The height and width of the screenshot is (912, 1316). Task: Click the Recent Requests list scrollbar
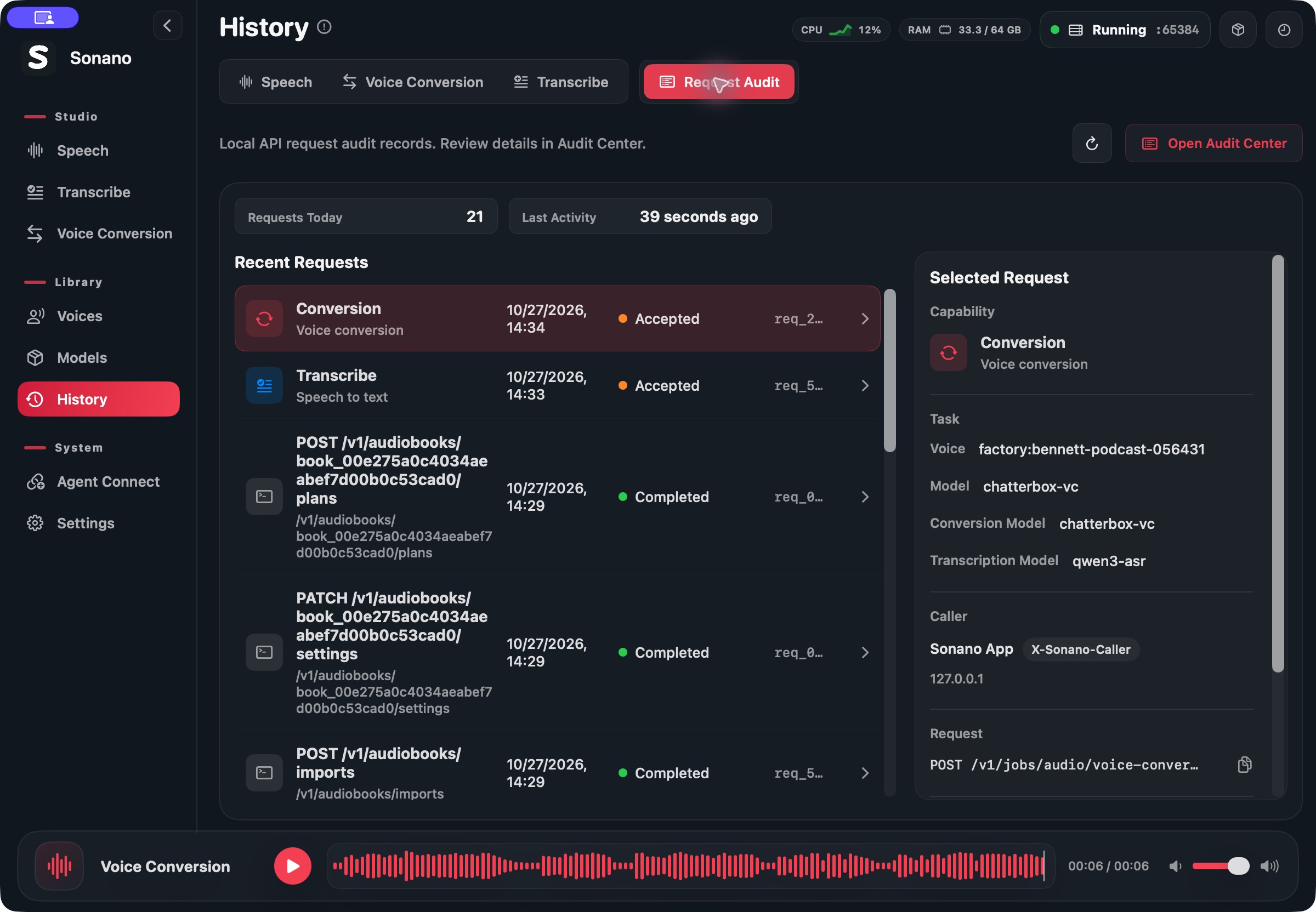click(889, 371)
